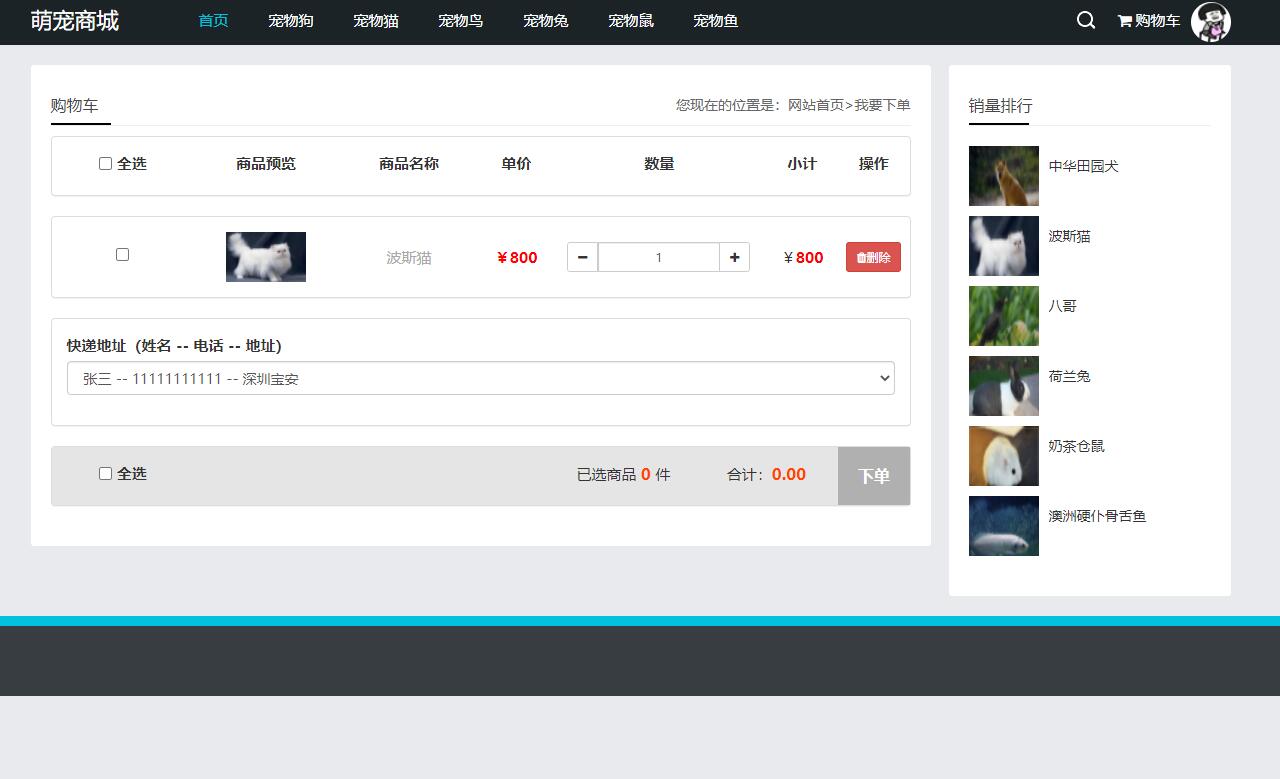Image resolution: width=1280 pixels, height=779 pixels.
Task: Click the user avatar in top-right corner
Action: (x=1211, y=22)
